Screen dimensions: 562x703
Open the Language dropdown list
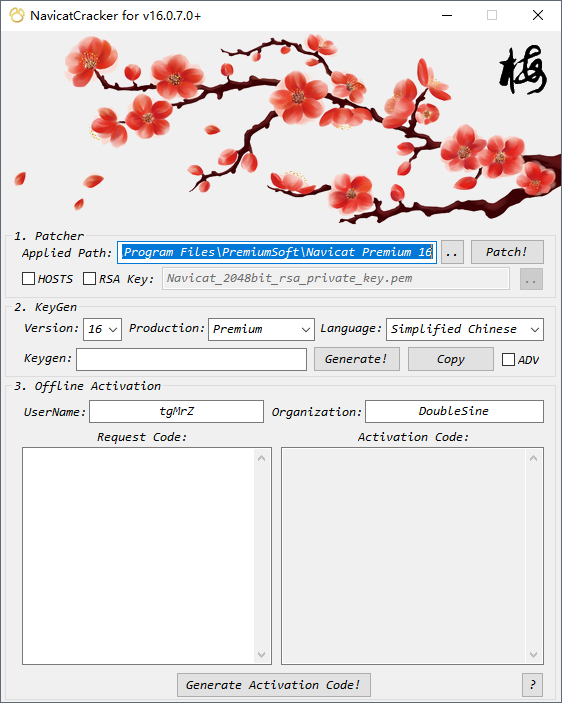(x=465, y=330)
